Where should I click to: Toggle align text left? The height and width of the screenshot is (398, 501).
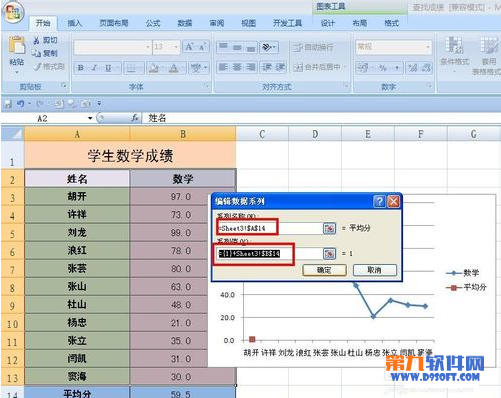(223, 68)
